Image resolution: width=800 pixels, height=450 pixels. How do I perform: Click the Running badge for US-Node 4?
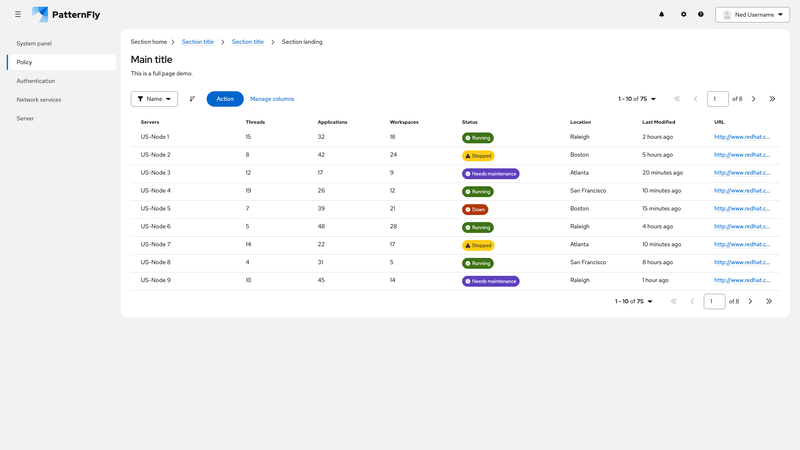(478, 191)
